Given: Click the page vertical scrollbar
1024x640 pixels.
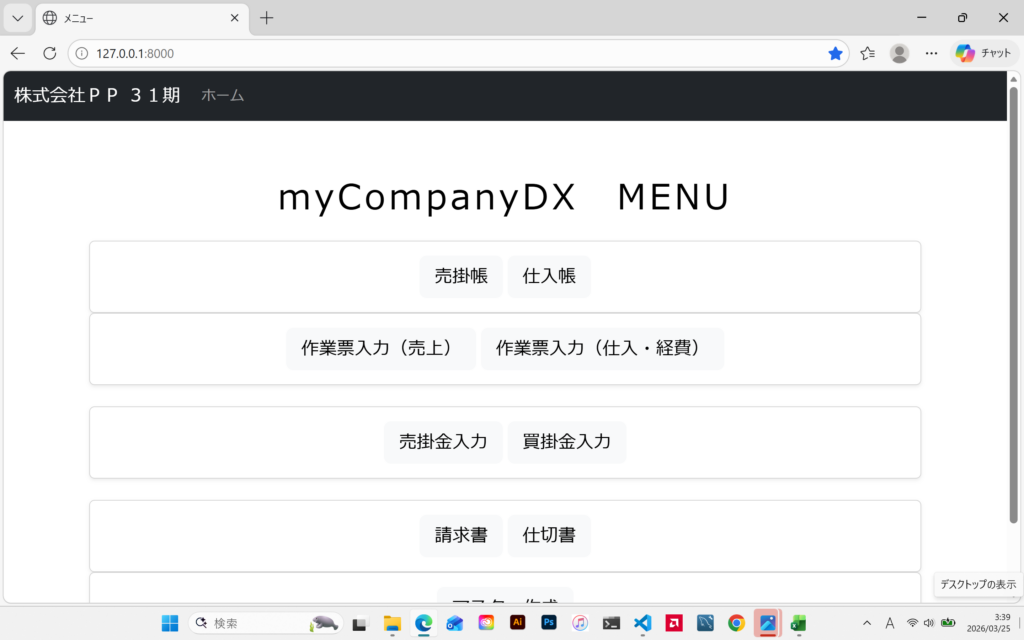Looking at the screenshot, I should tap(1013, 320).
